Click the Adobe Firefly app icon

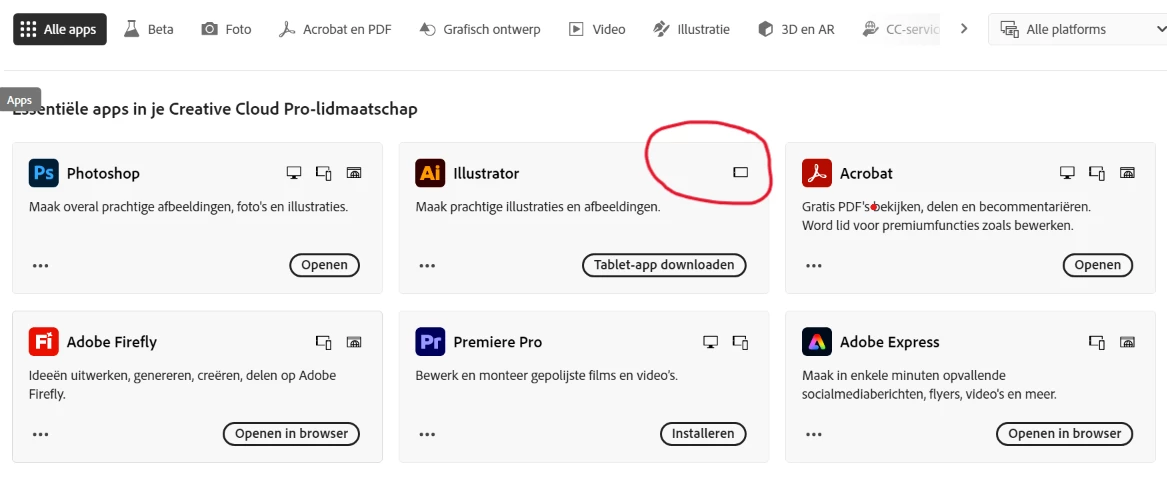click(x=43, y=342)
